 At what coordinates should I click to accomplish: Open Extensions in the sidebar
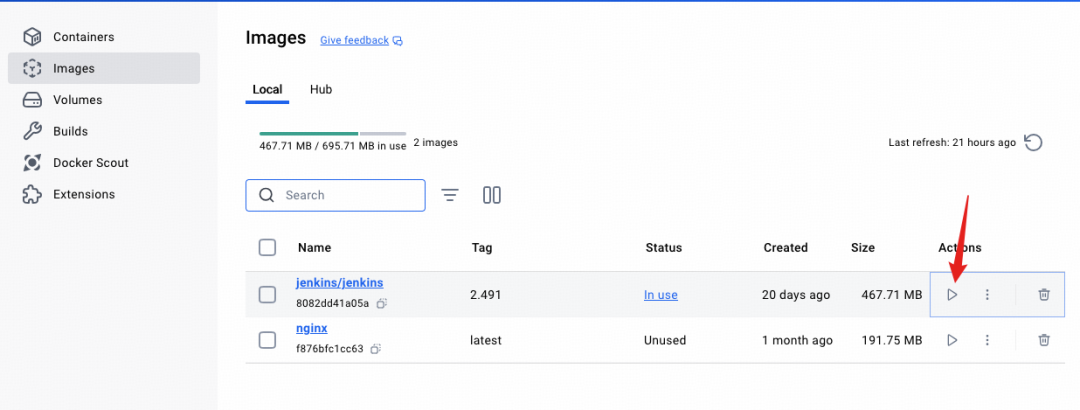coord(103,194)
